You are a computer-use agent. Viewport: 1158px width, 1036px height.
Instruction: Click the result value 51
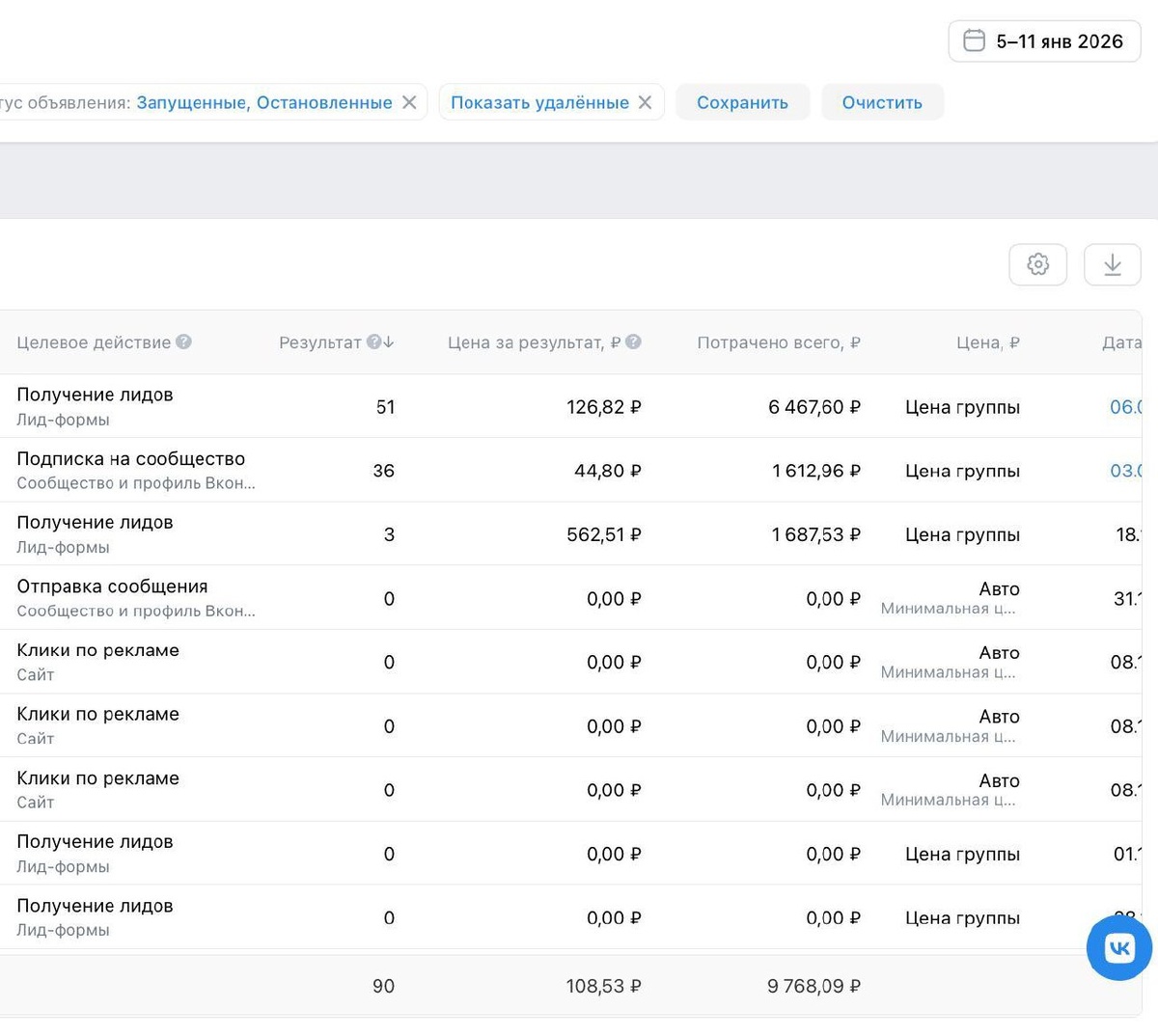click(x=385, y=407)
